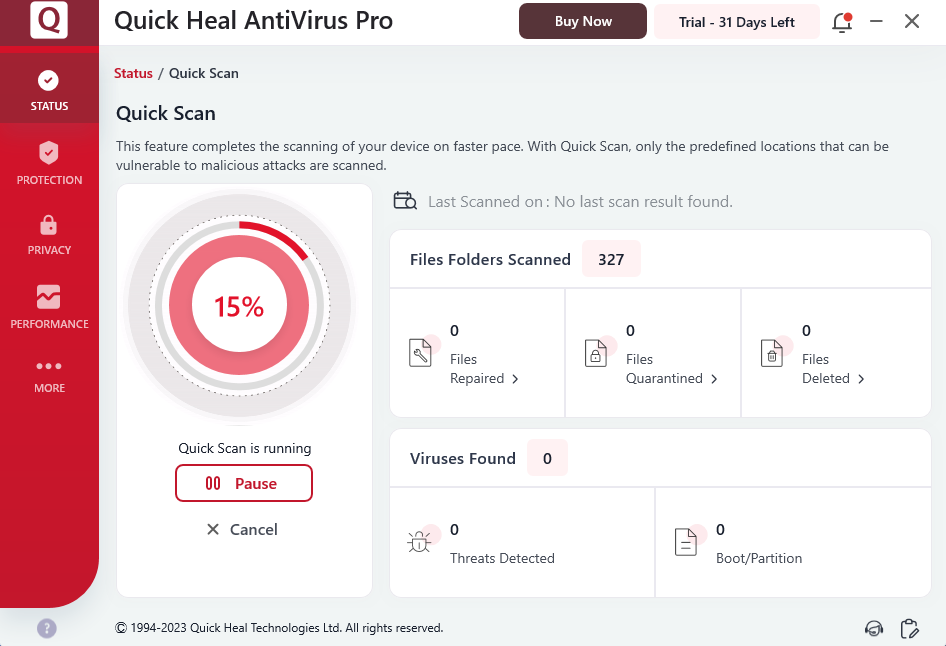This screenshot has height=646, width=946.
Task: Expand the Files Deleted details
Action: pos(833,378)
